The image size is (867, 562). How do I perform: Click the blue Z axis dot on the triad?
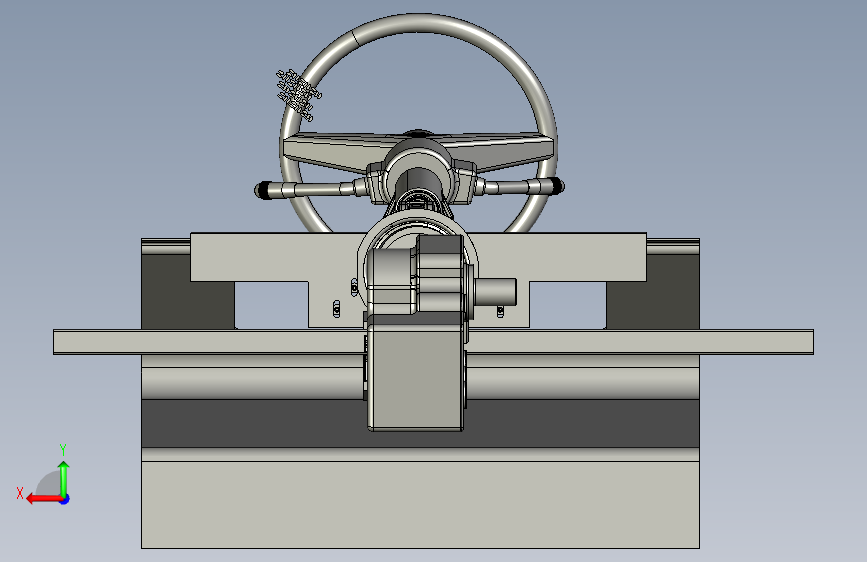click(x=65, y=499)
